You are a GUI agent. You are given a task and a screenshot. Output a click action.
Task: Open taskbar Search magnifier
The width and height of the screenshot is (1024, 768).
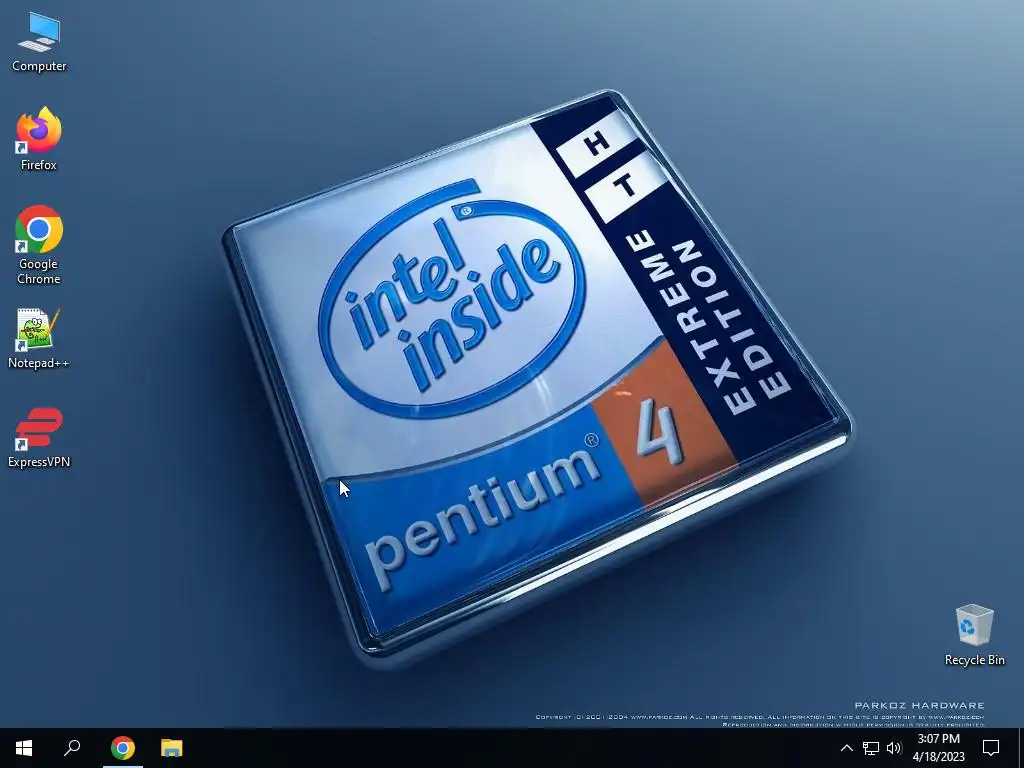(x=72, y=748)
